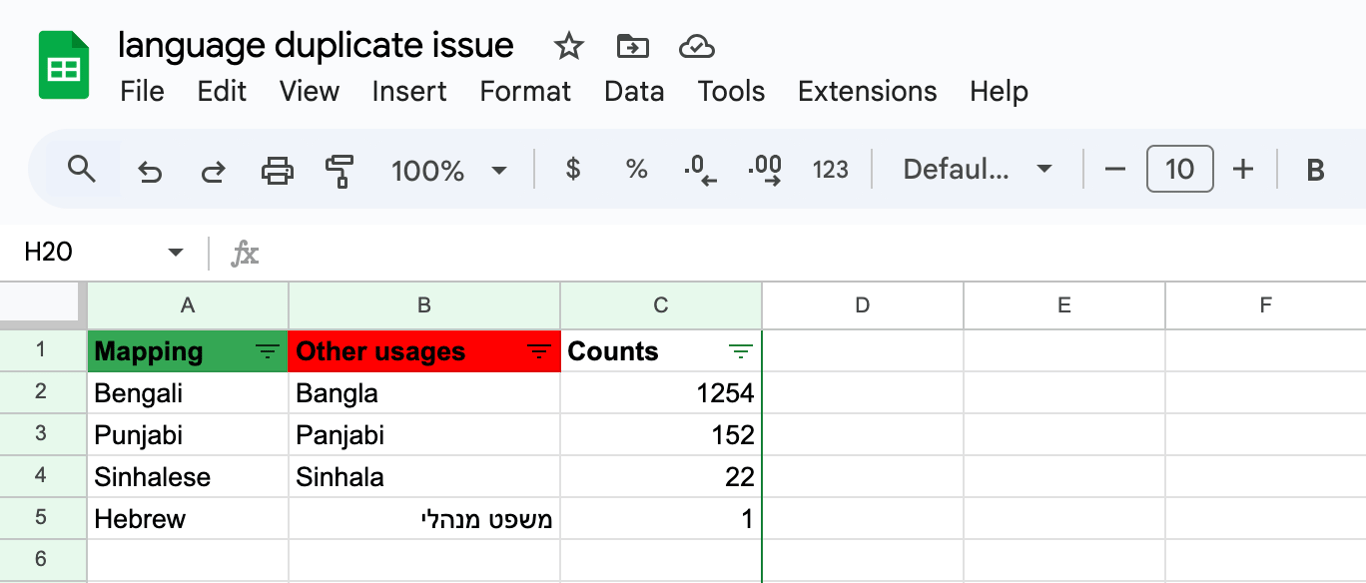Click the font size 10 field
1366x583 pixels.
[1180, 169]
